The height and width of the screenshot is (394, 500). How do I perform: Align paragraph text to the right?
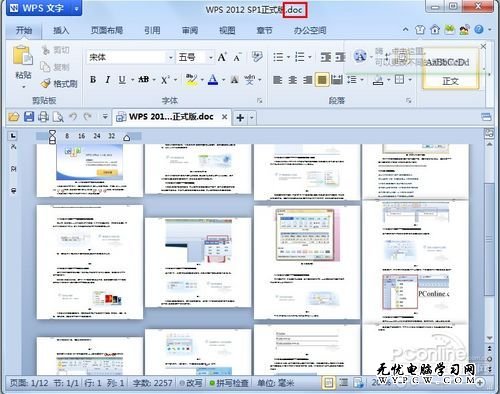[307, 80]
